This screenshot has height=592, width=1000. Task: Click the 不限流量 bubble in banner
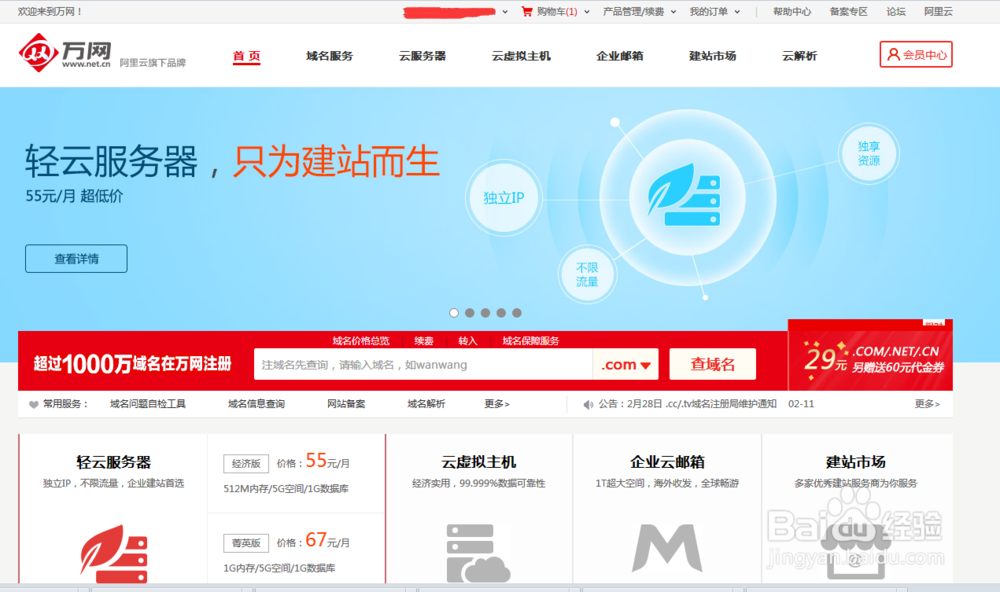[587, 274]
